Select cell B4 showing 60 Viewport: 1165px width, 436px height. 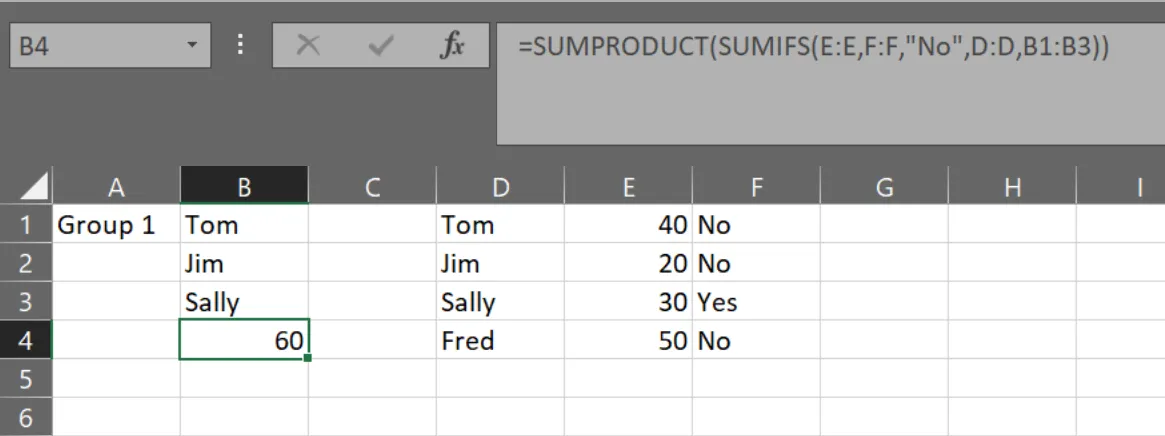coord(244,341)
